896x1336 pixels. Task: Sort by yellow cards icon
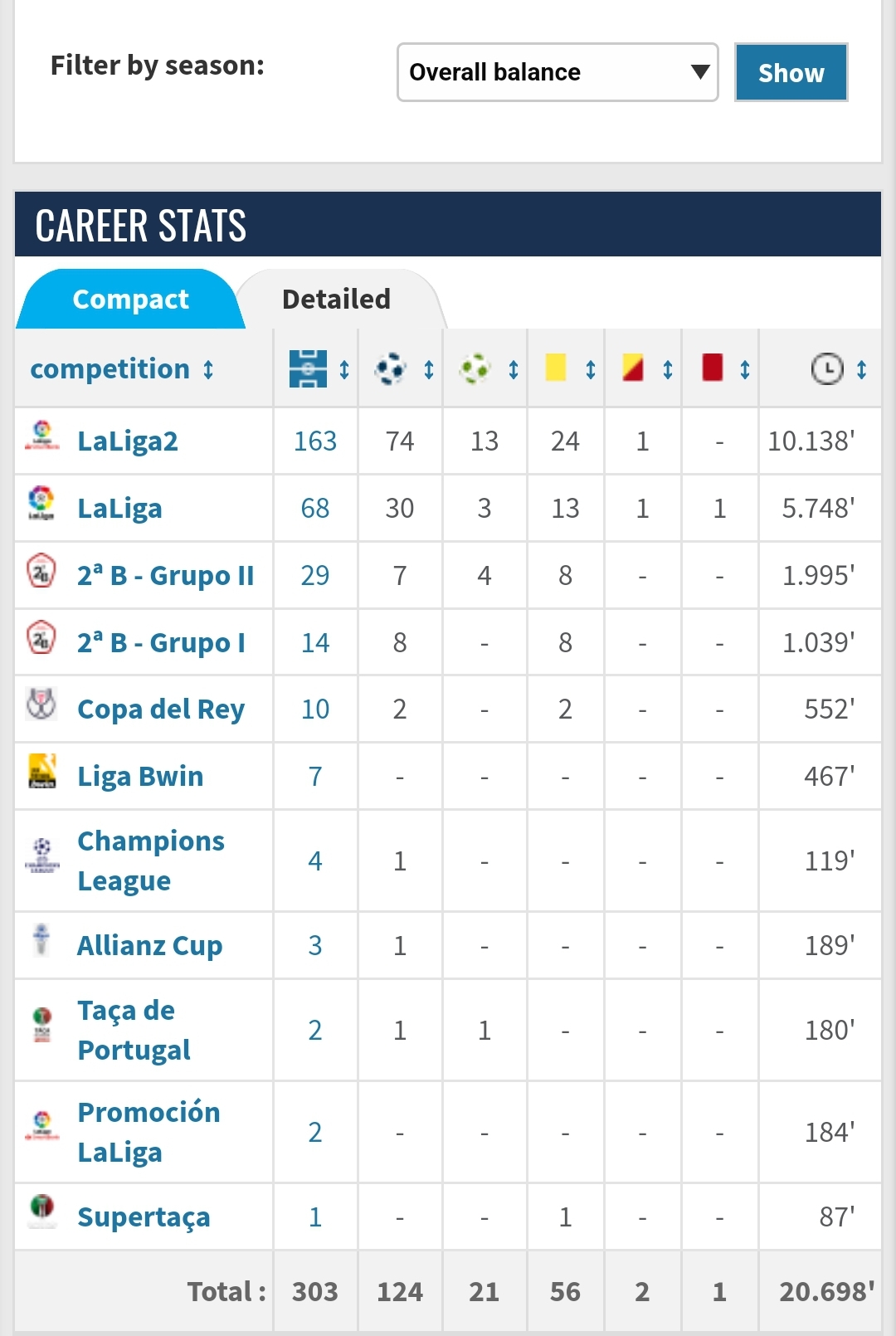556,367
